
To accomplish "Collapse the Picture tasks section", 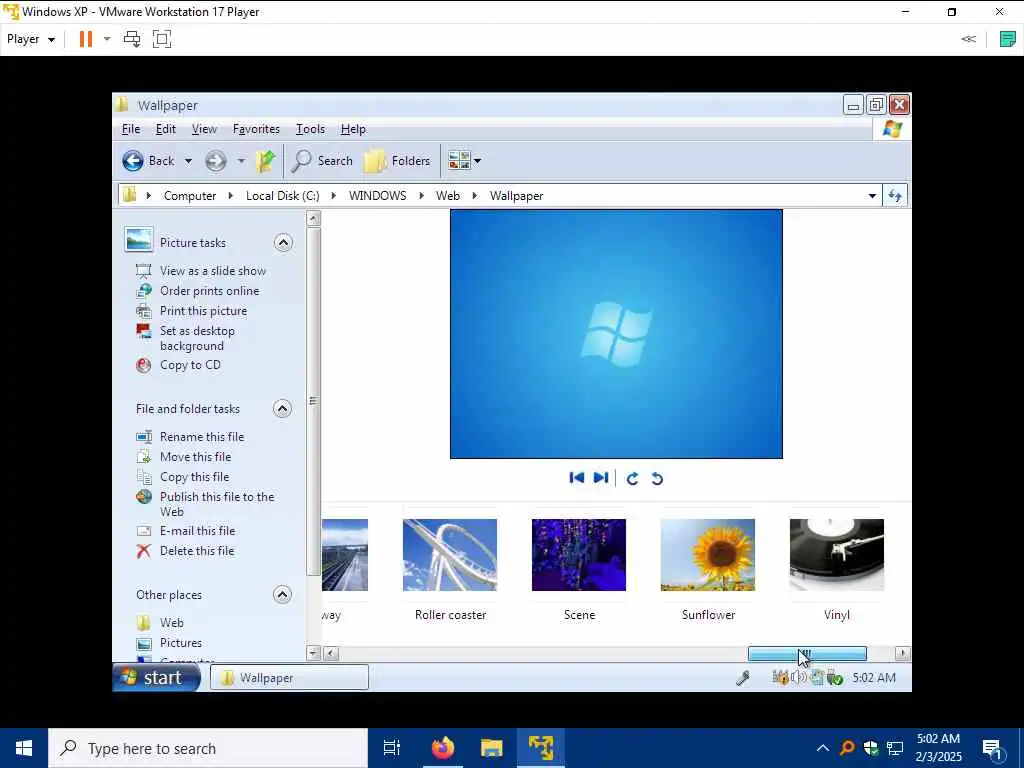I will point(283,243).
